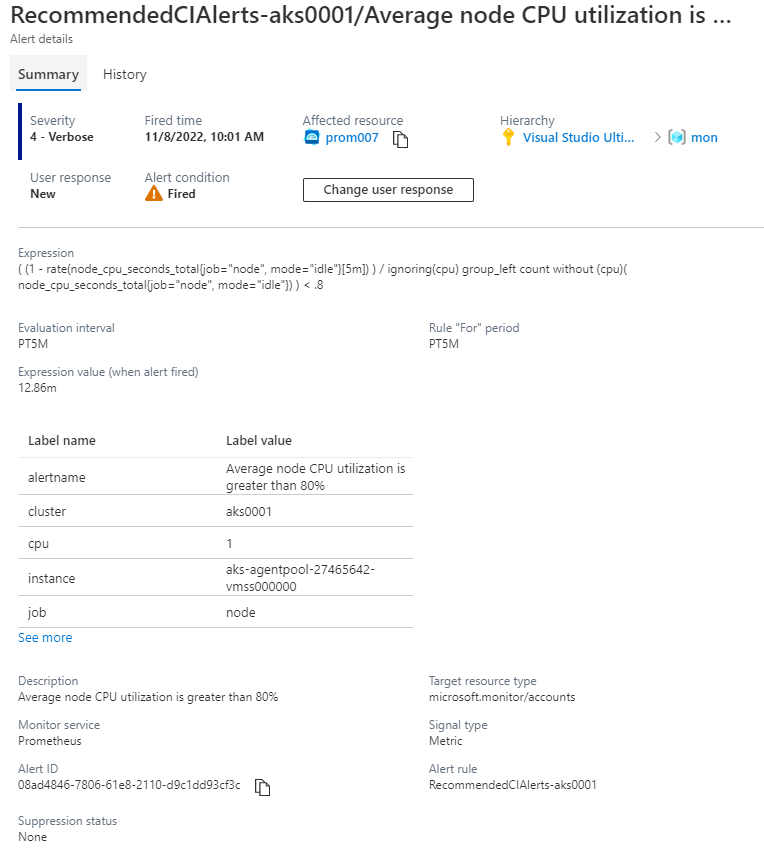Image resolution: width=764 pixels, height=865 pixels.
Task: Copy the Alert ID to clipboard
Action: pos(263,787)
